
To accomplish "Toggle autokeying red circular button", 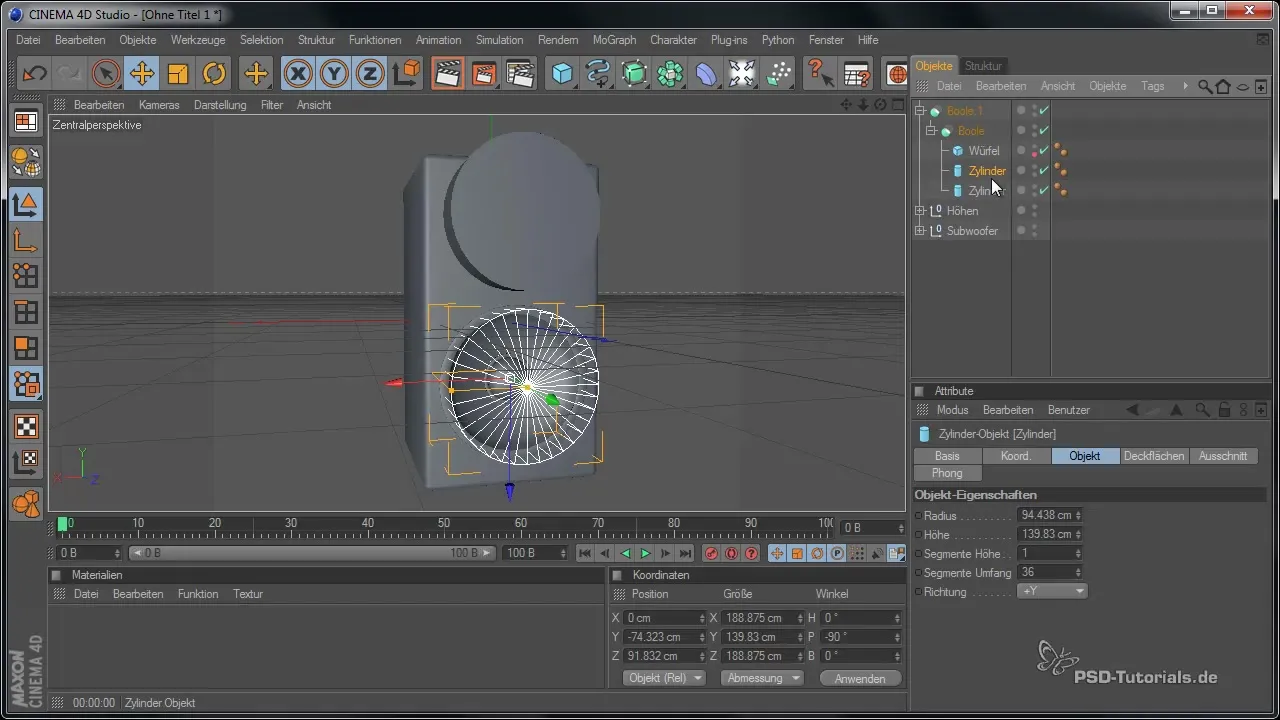I will pyautogui.click(x=732, y=554).
